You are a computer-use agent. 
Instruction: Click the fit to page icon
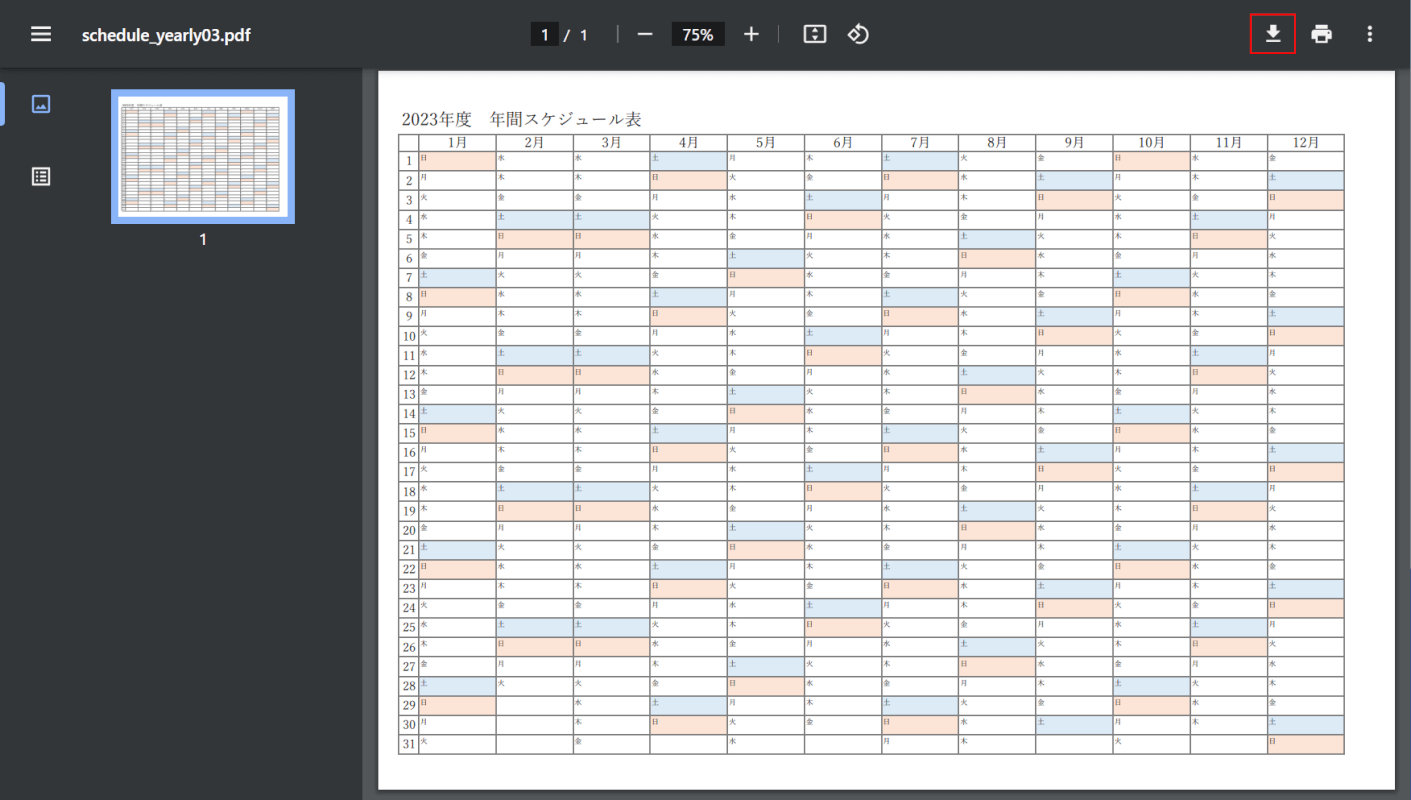(815, 34)
